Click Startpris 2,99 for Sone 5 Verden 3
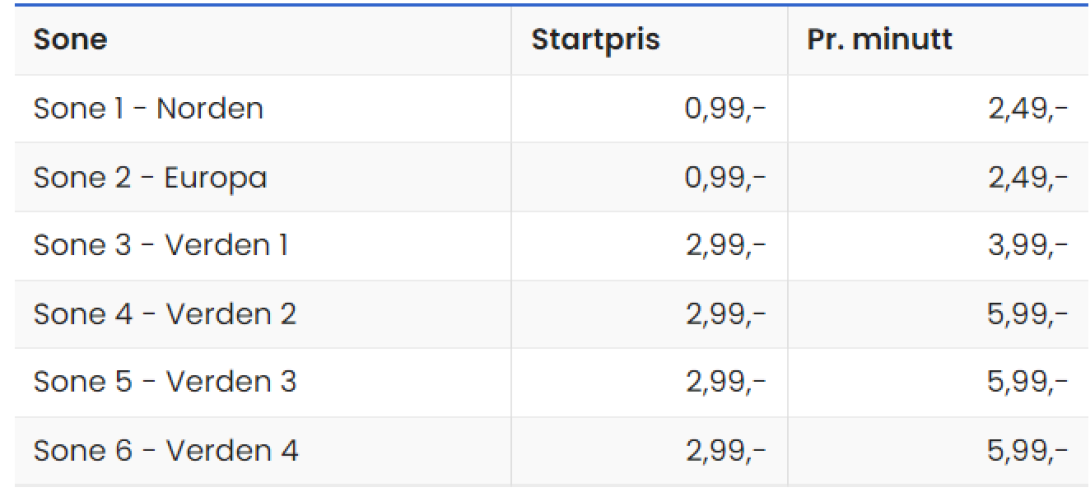Screen dimensions: 1090x492 click(x=725, y=383)
